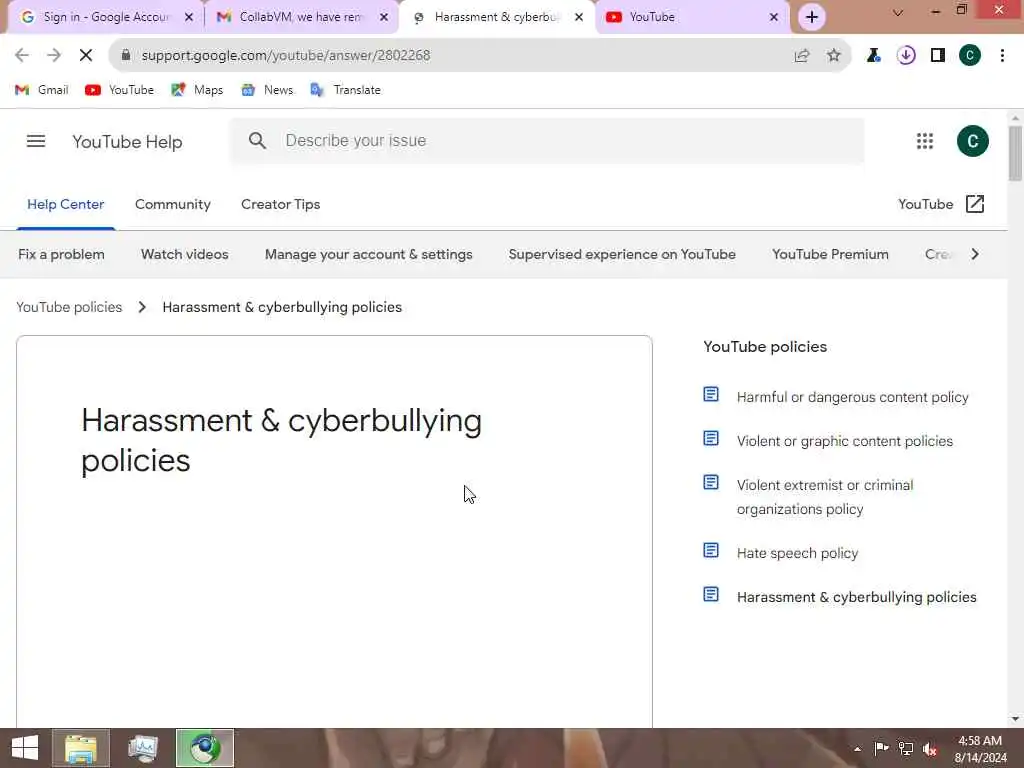Open the Windows Start menu
Screen dimensions: 1024x768
[x=25, y=748]
